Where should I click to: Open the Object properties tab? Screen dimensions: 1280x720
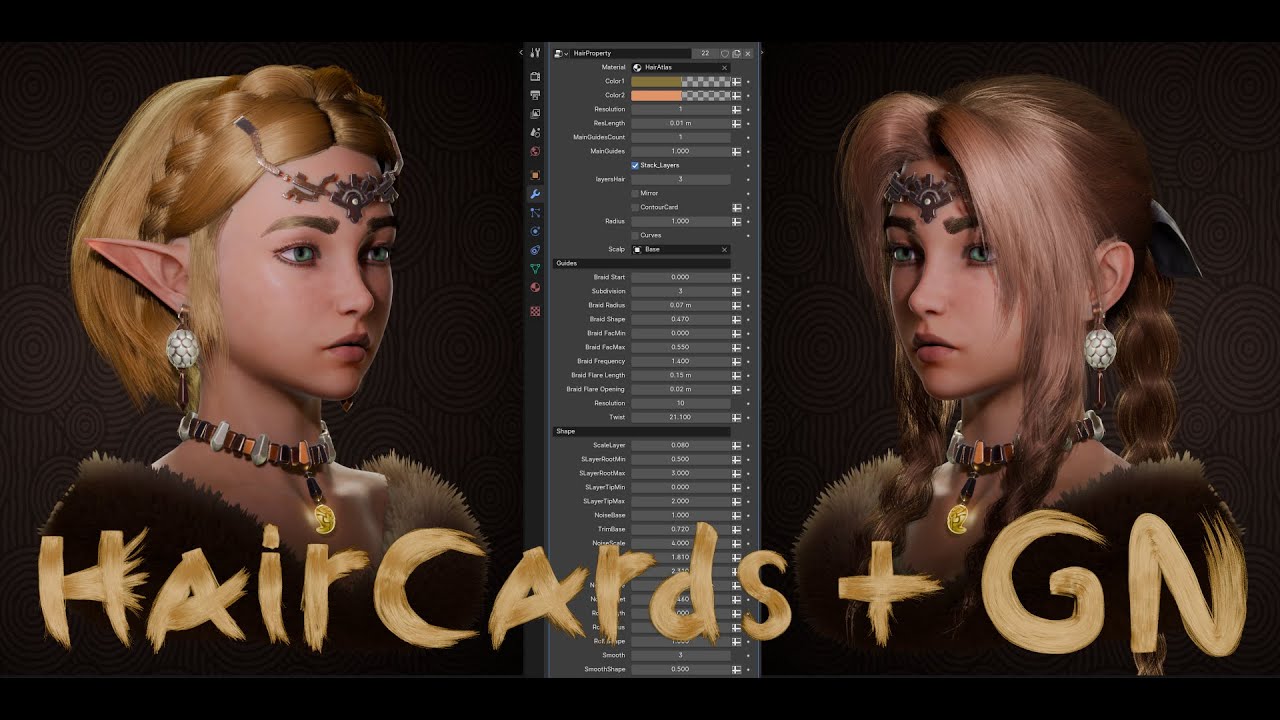click(x=535, y=175)
